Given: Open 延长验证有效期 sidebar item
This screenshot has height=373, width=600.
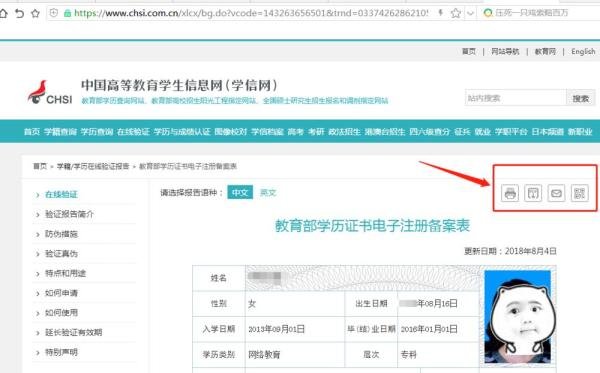Looking at the screenshot, I should click(73, 332).
